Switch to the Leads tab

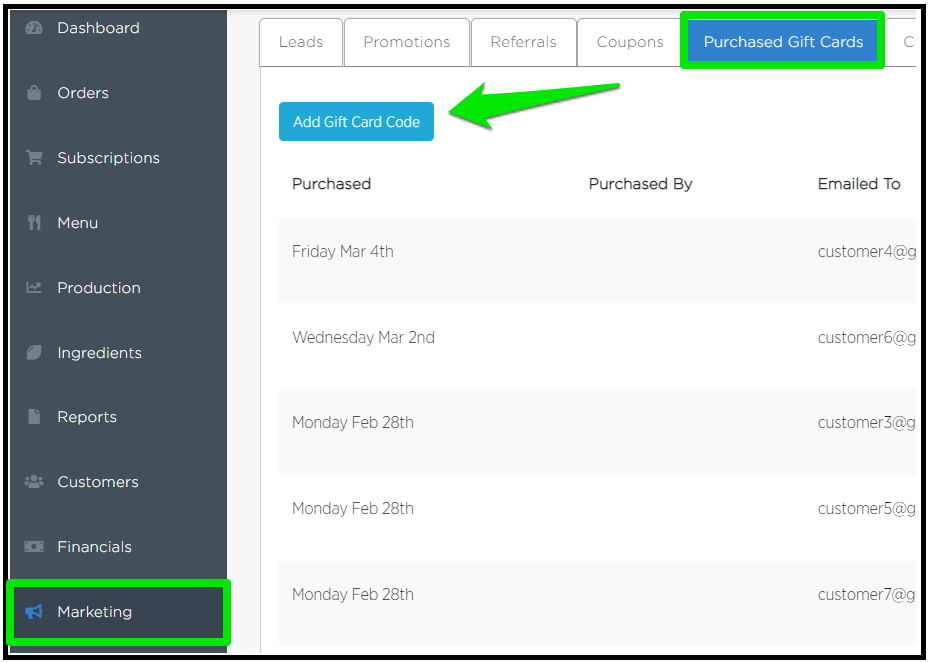[301, 42]
